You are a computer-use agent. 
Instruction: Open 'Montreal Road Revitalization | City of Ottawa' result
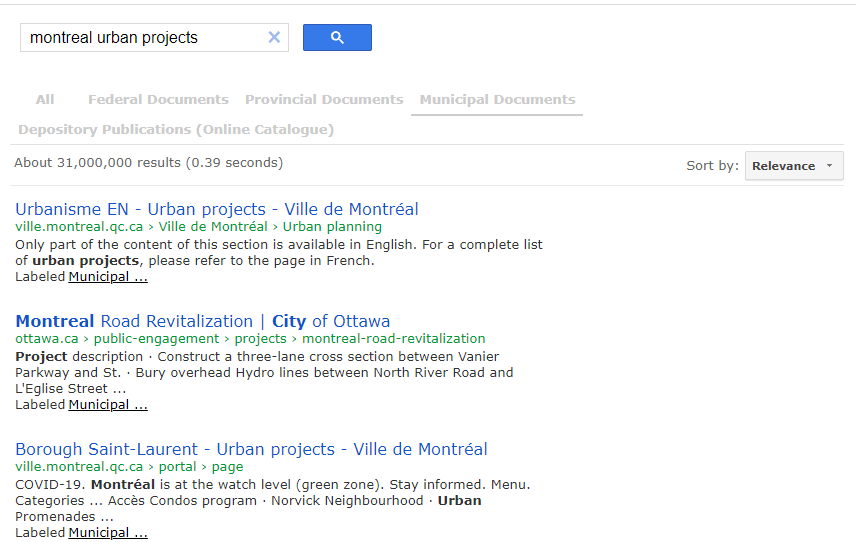203,321
